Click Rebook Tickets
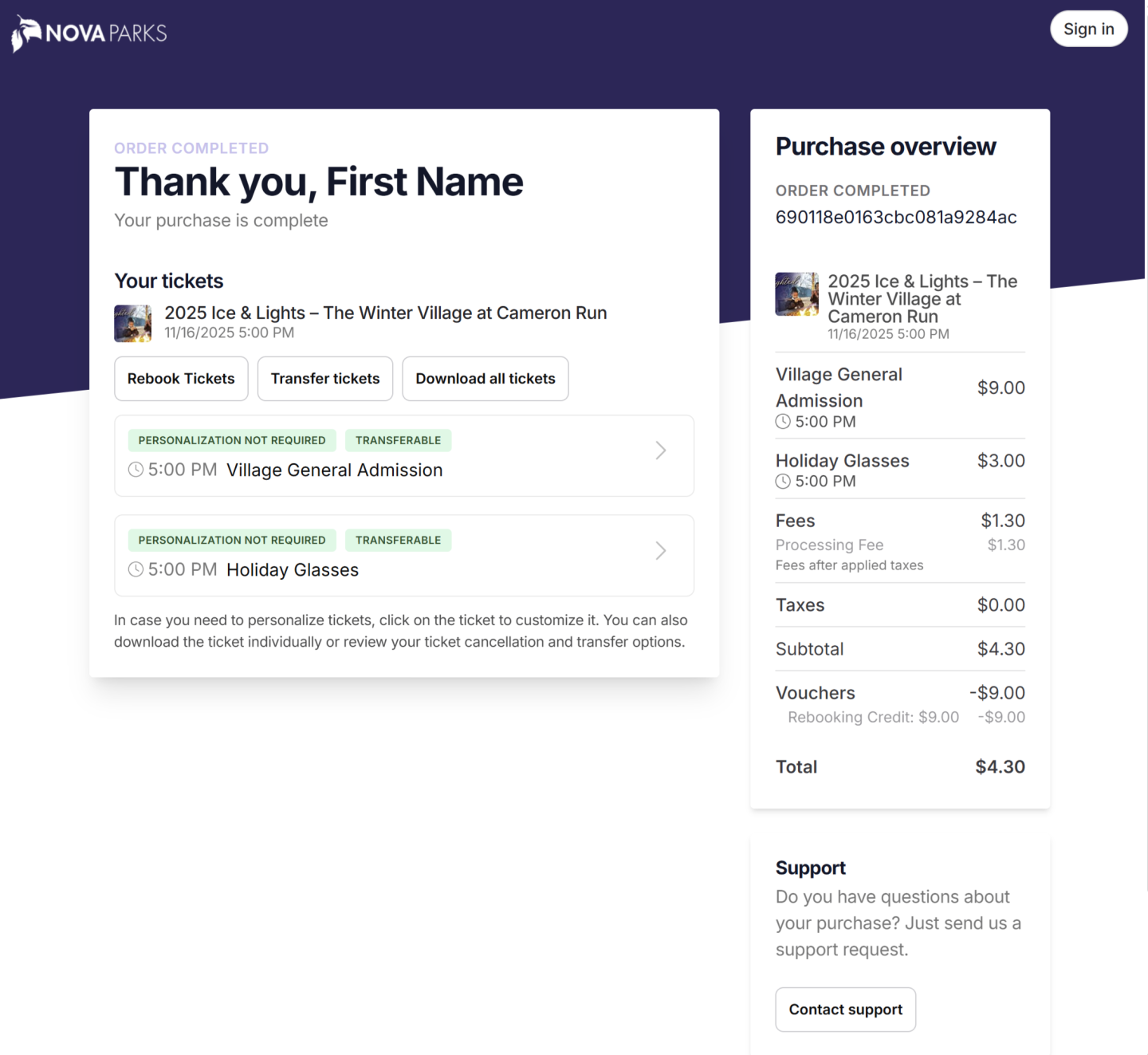The image size is (1148, 1055). pyautogui.click(x=181, y=378)
